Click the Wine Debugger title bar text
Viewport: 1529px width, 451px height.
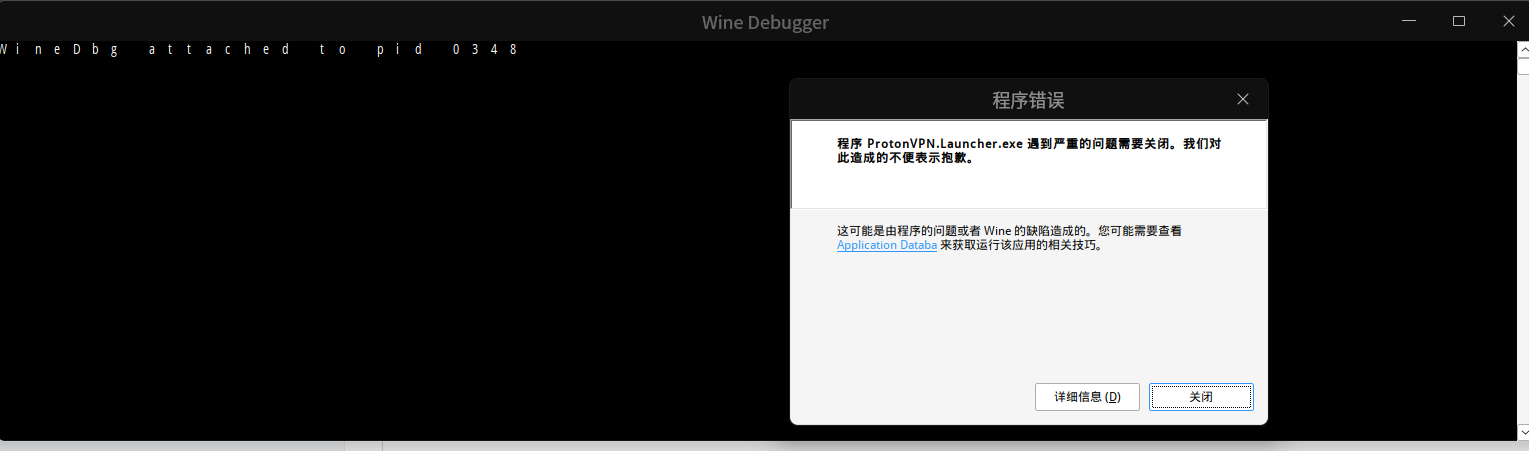coord(765,22)
